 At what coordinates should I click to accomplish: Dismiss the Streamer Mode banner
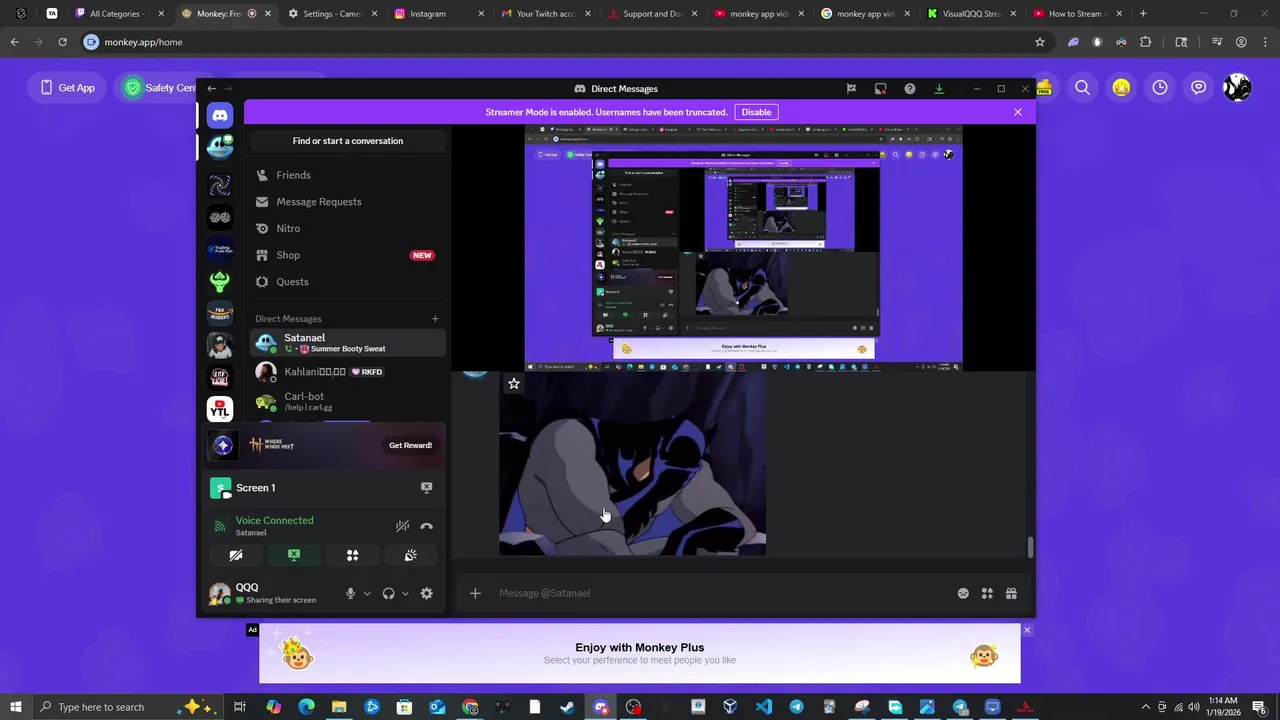click(1018, 112)
